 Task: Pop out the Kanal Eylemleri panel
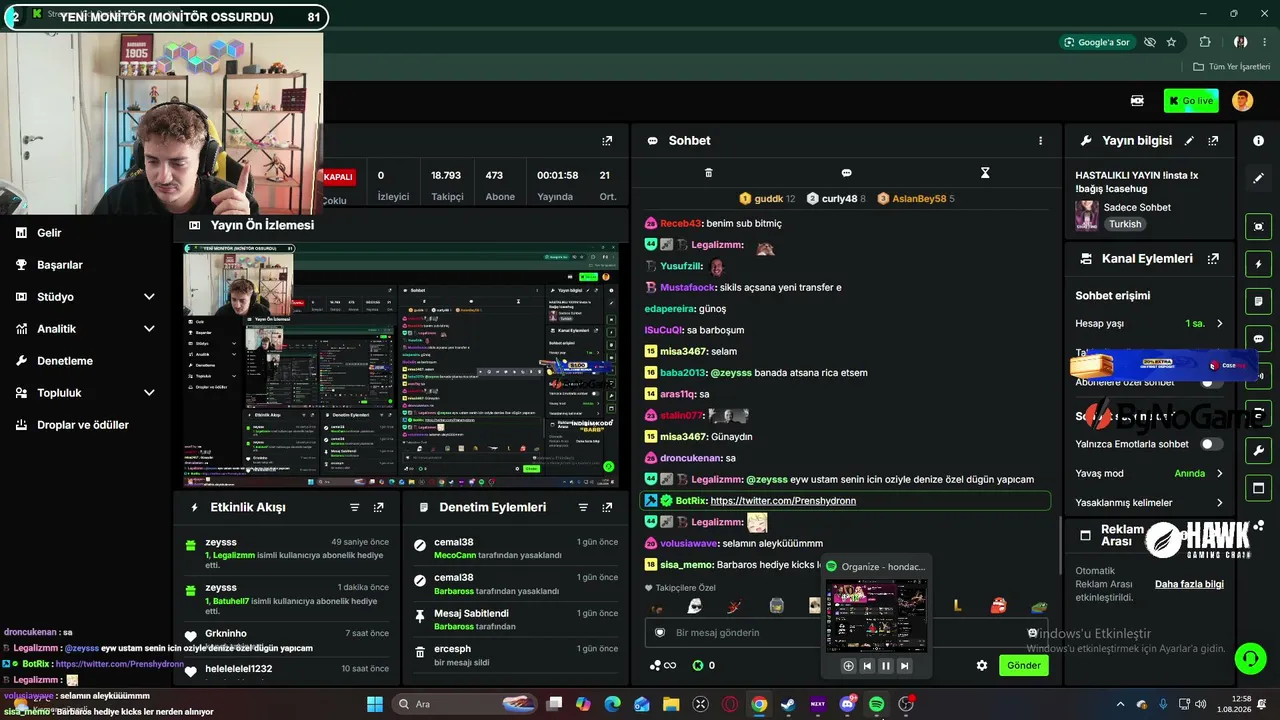click(x=1213, y=258)
